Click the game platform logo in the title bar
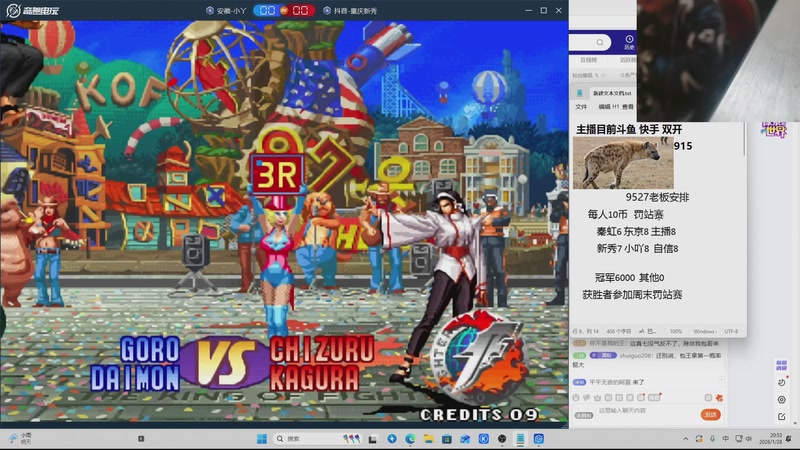Viewport: 800px width, 450px height. [33, 10]
